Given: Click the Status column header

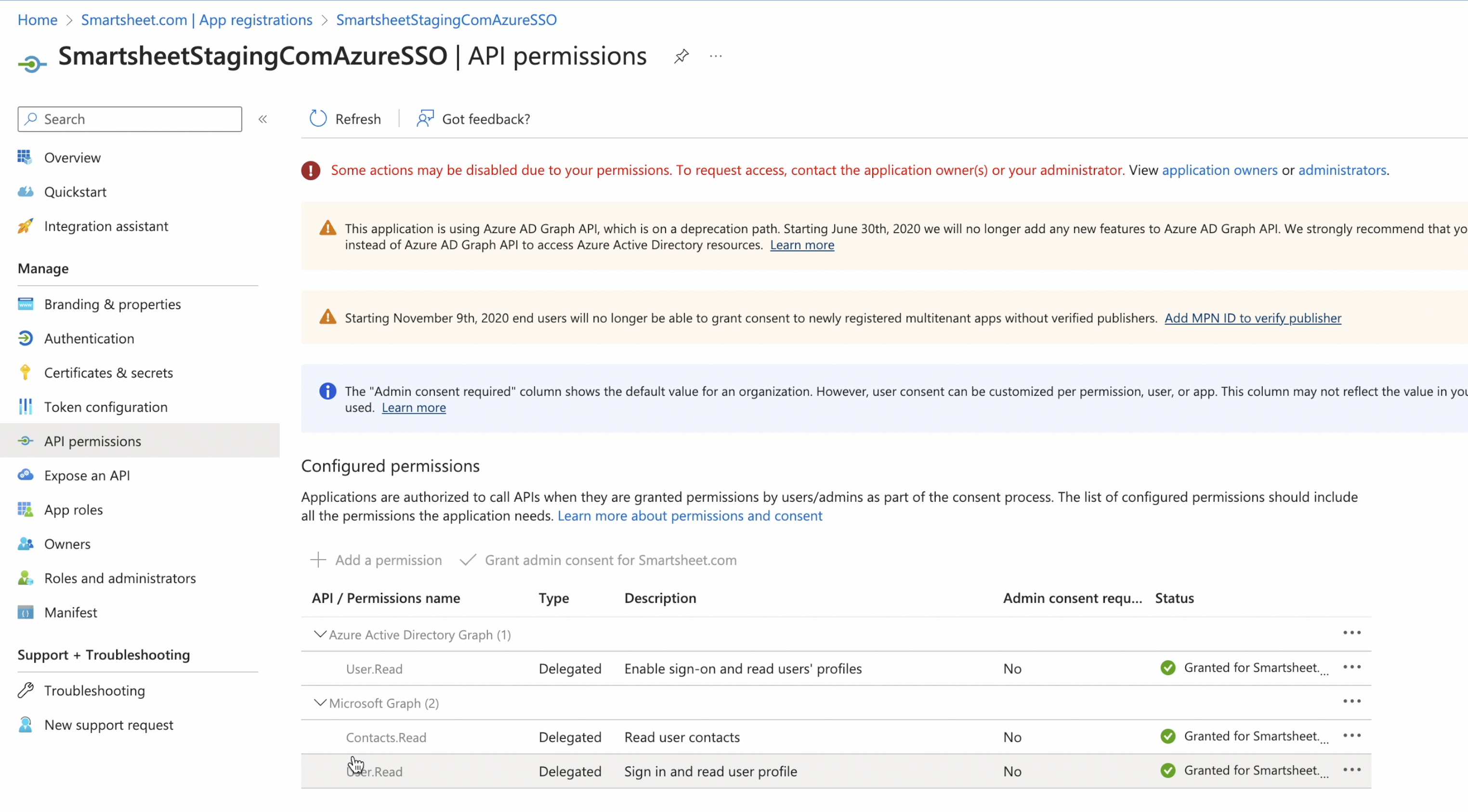Looking at the screenshot, I should pos(1174,598).
